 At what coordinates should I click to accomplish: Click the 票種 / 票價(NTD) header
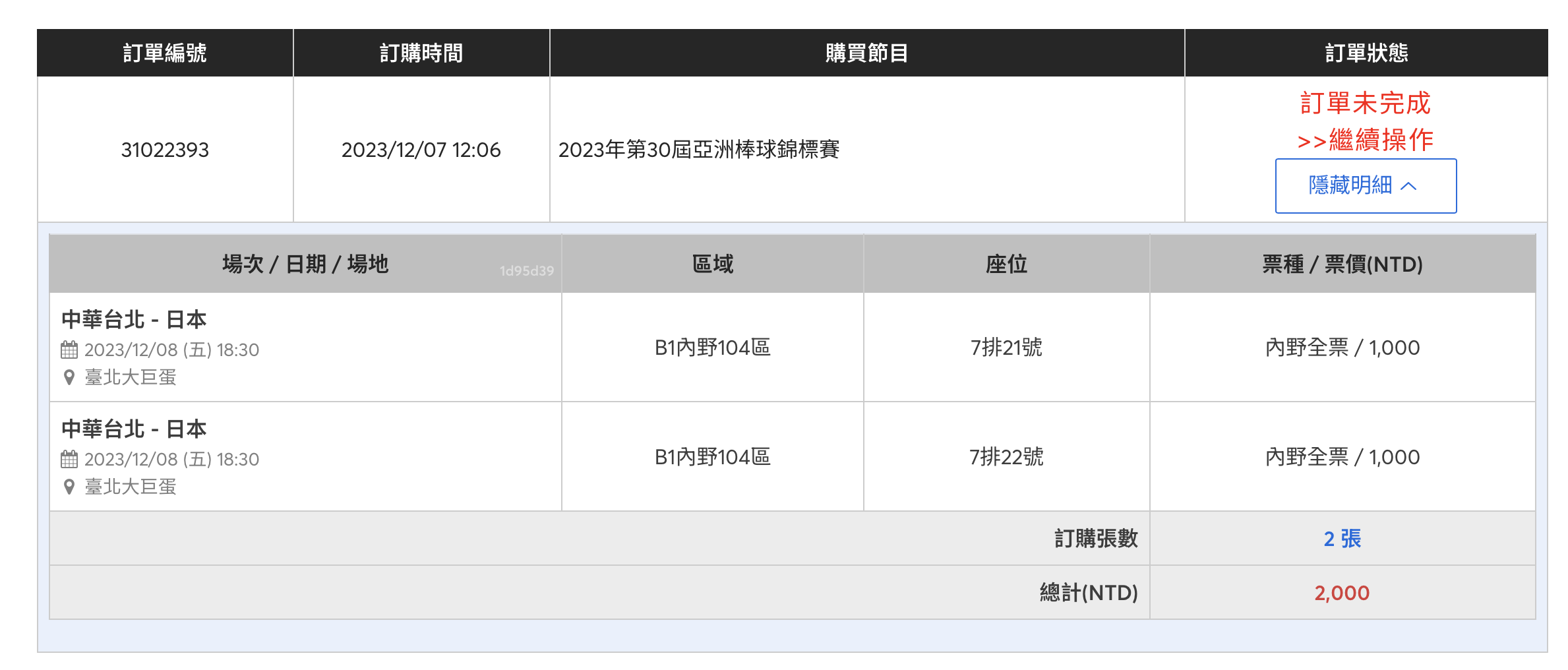pyautogui.click(x=1342, y=264)
